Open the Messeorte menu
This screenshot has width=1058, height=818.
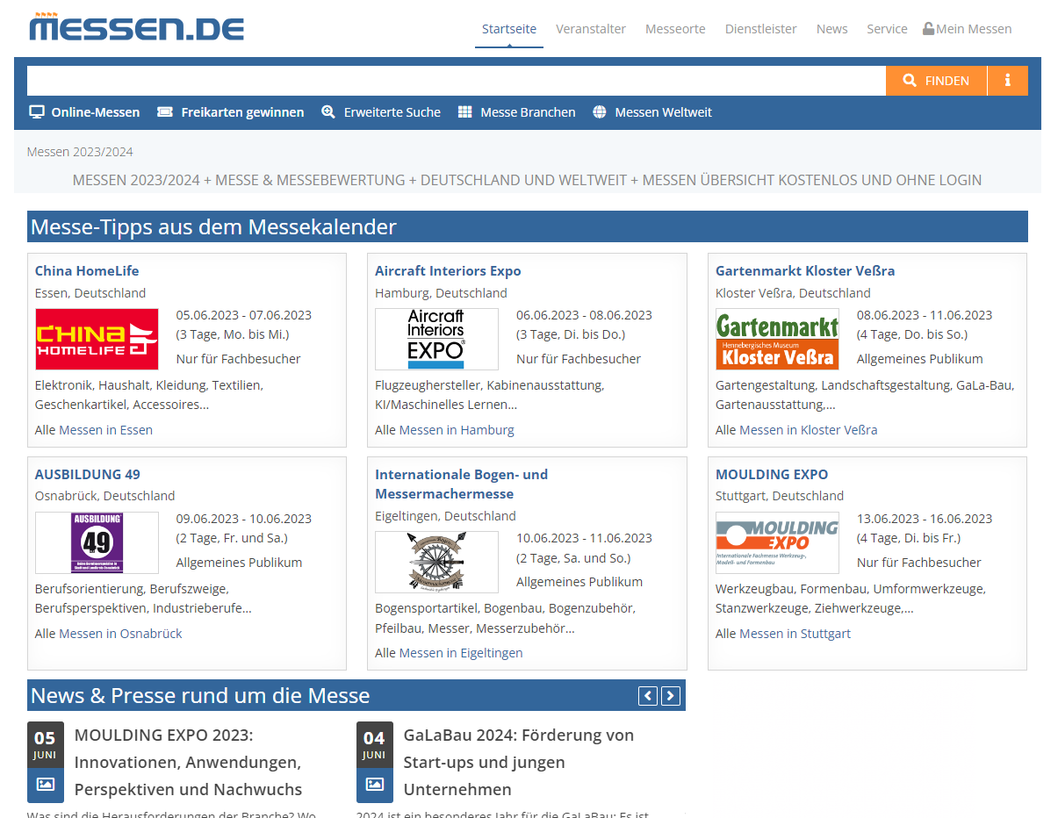coord(675,29)
